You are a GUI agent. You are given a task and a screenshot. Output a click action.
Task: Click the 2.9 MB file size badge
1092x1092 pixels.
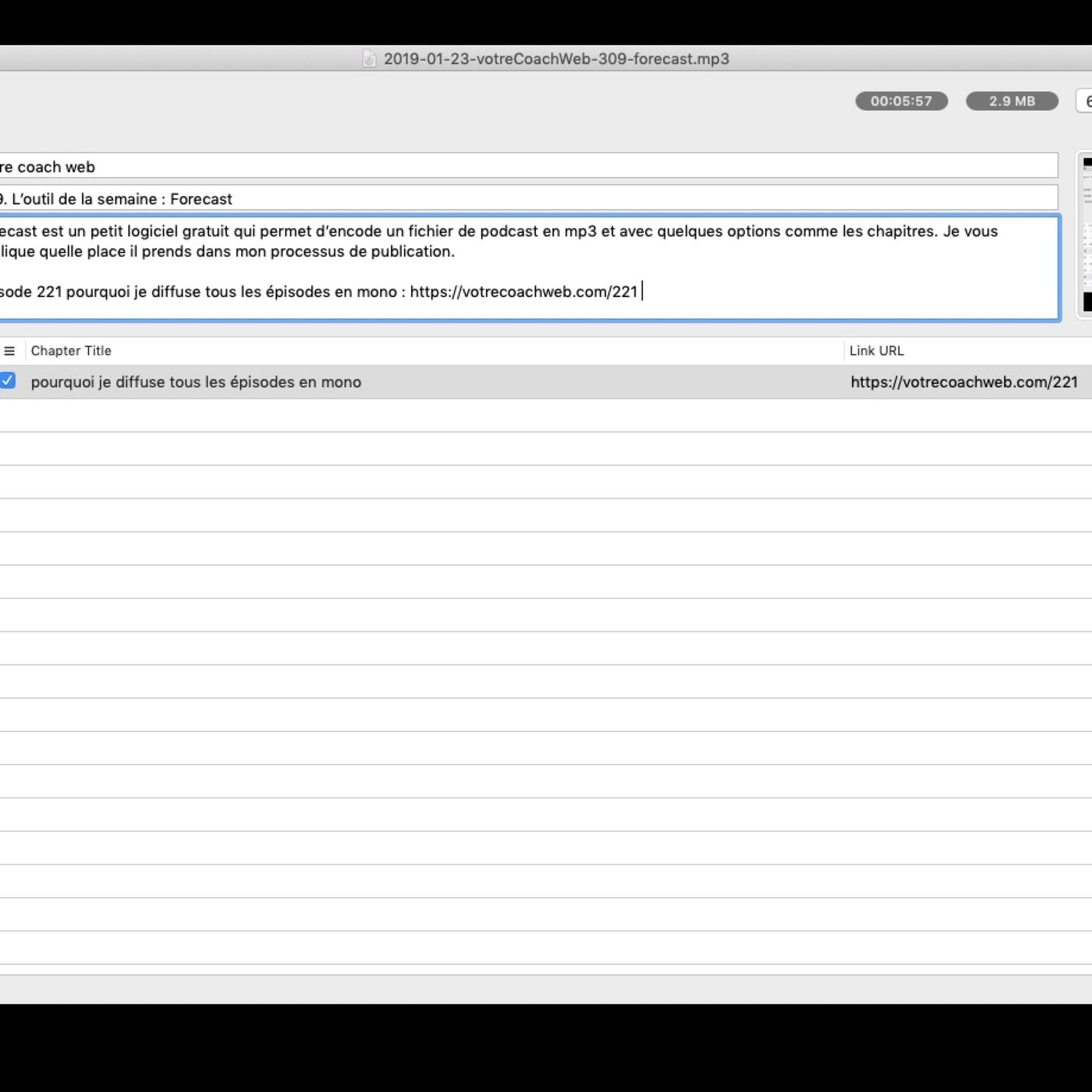1011,101
